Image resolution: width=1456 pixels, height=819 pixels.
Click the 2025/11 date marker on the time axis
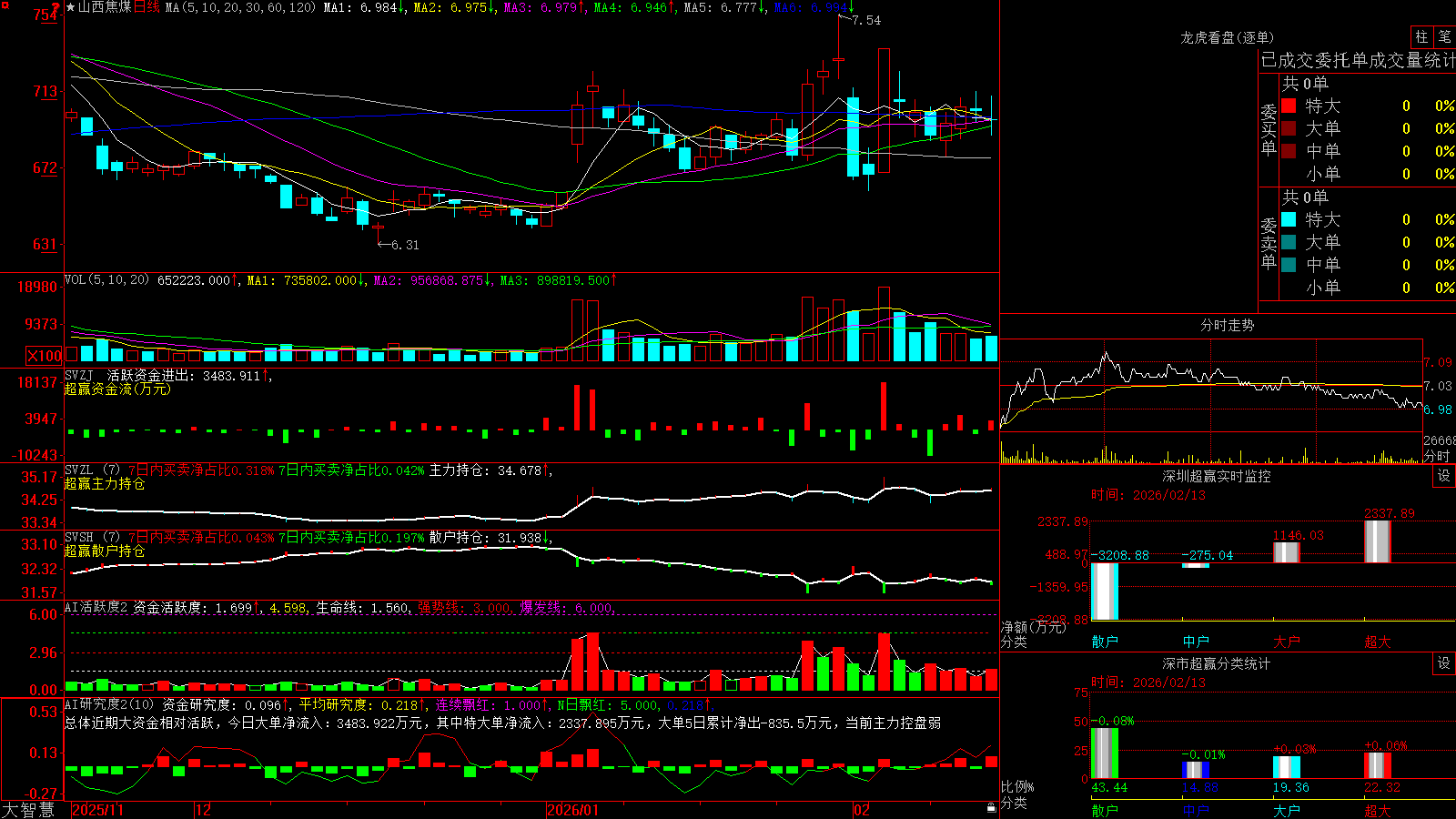pyautogui.click(x=97, y=810)
